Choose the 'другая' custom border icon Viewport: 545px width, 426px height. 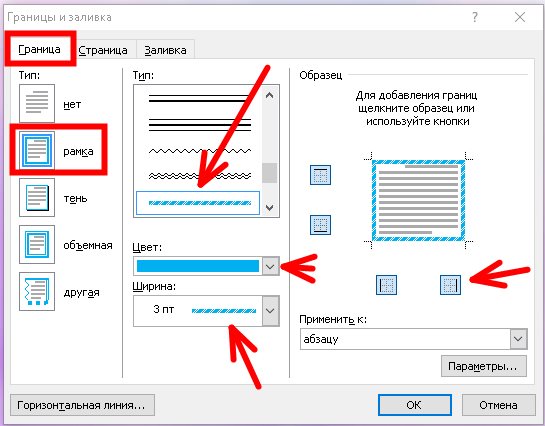tap(37, 291)
